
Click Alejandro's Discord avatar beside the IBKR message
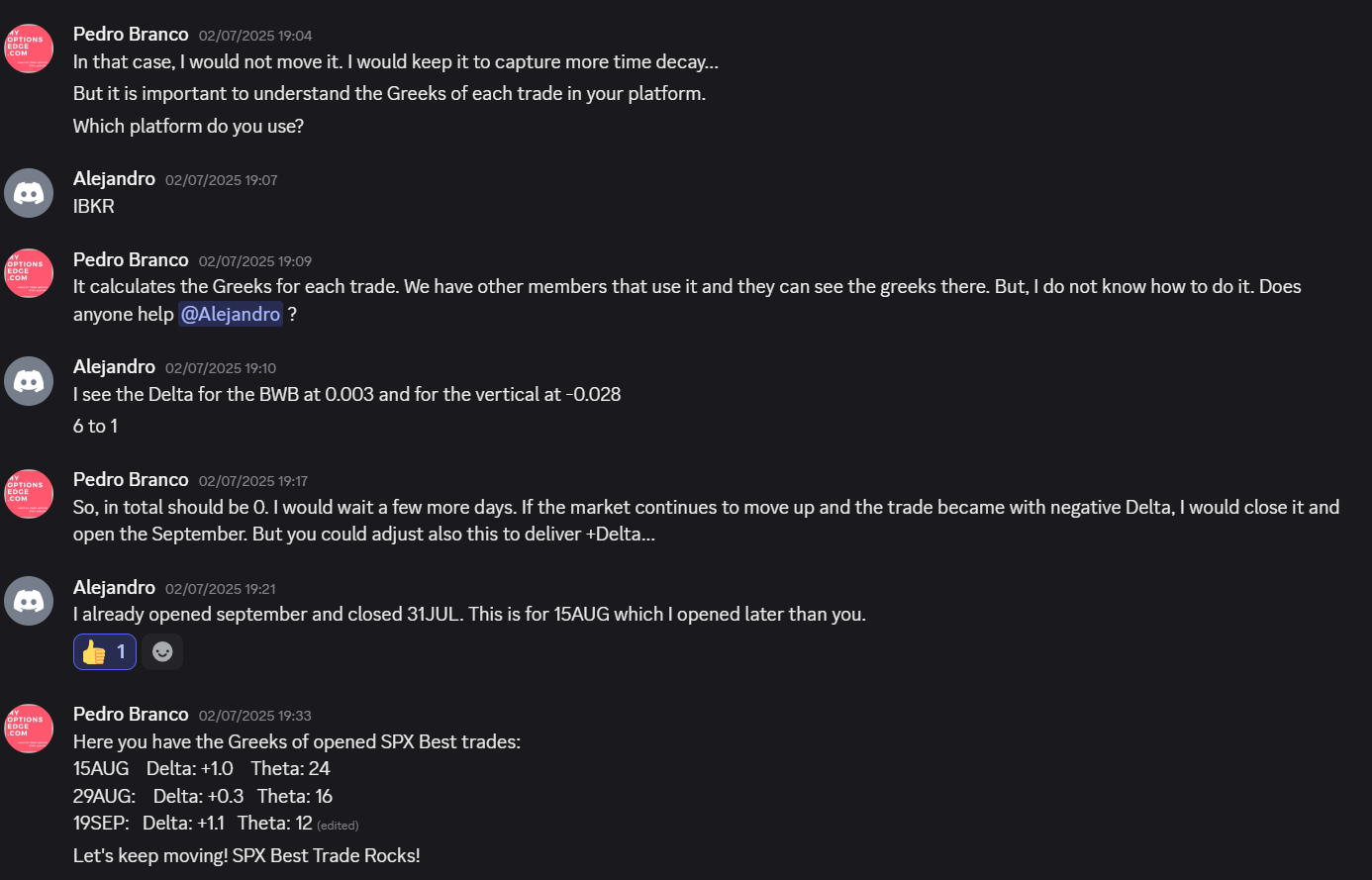click(x=29, y=193)
